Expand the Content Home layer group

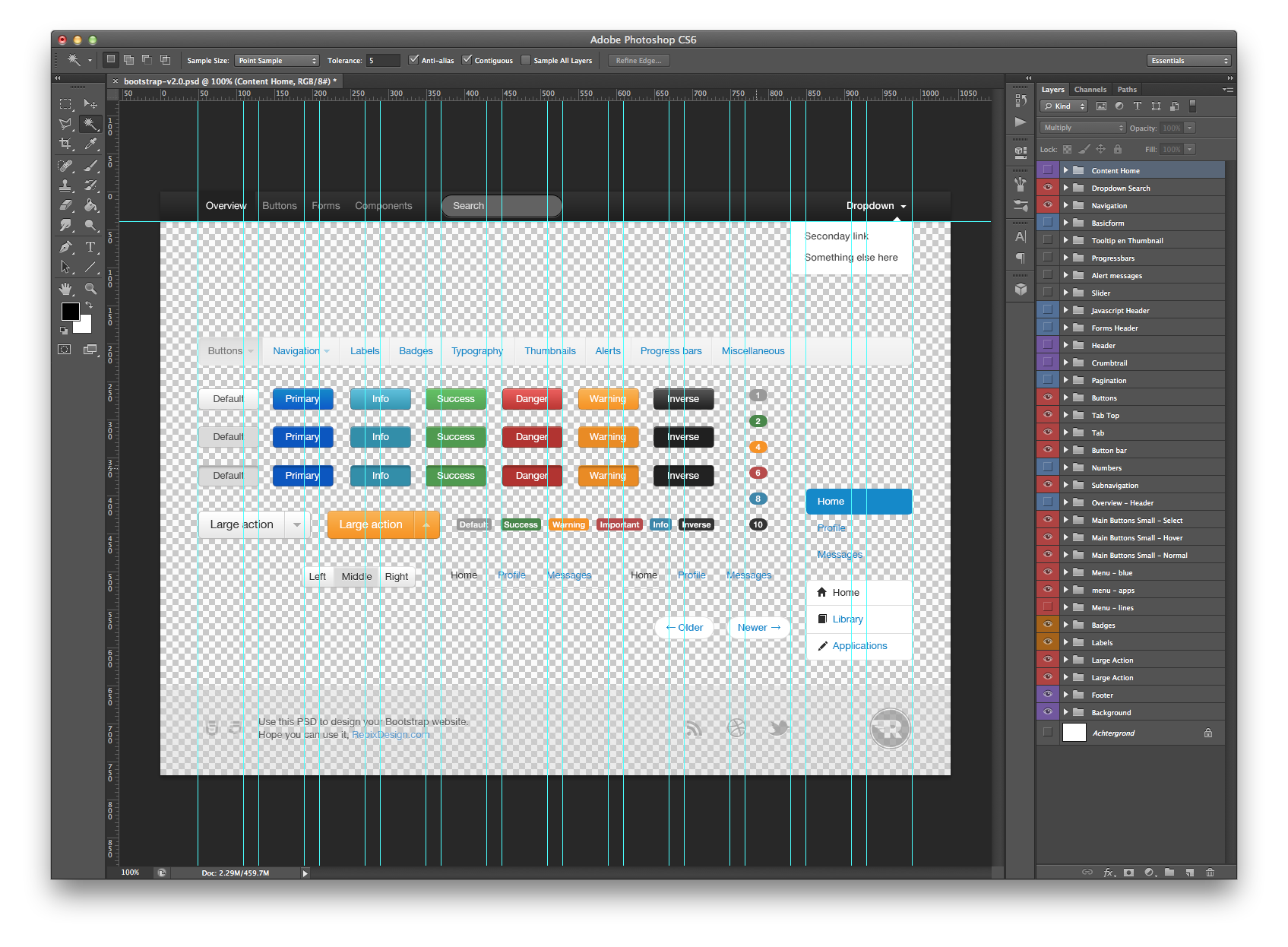pyautogui.click(x=1066, y=170)
